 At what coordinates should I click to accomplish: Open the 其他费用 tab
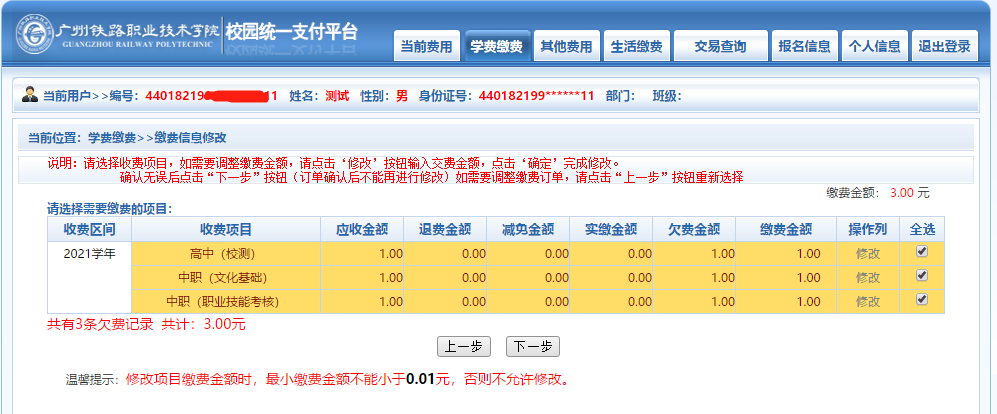566,46
